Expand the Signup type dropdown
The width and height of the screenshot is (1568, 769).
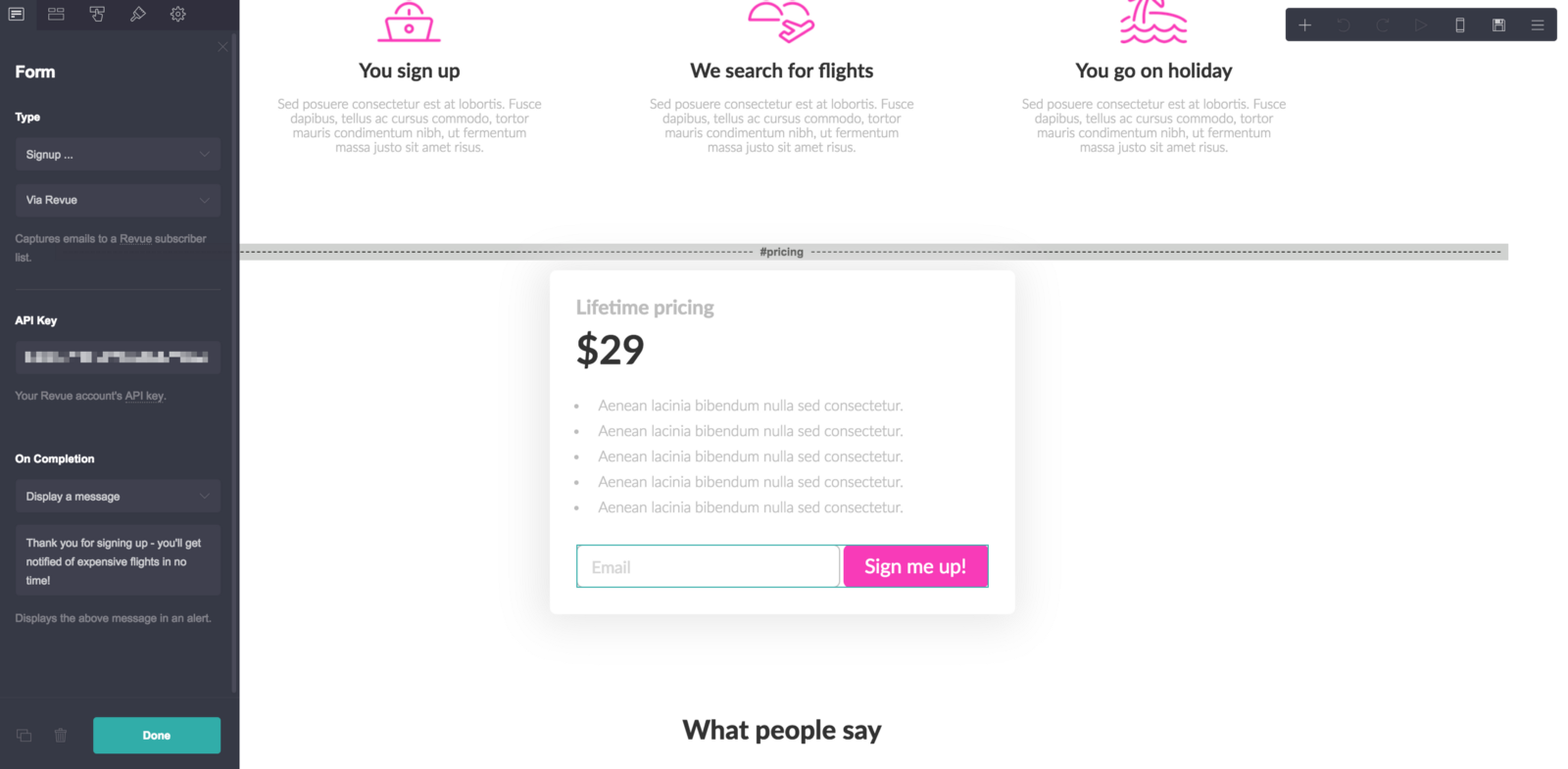tap(118, 155)
